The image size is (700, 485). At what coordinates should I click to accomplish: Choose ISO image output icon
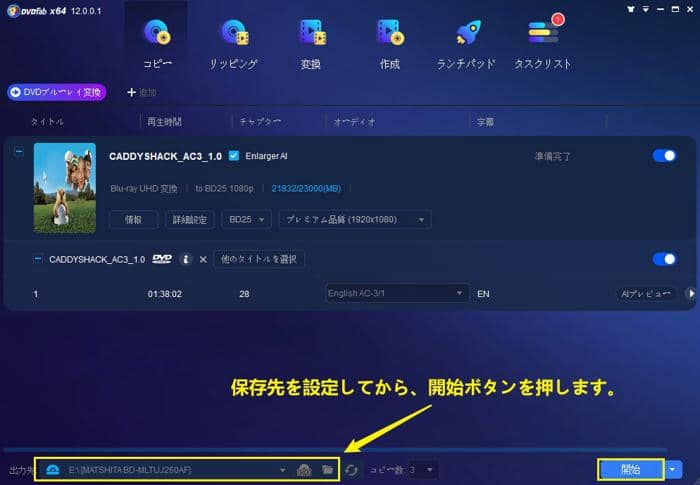coord(304,470)
